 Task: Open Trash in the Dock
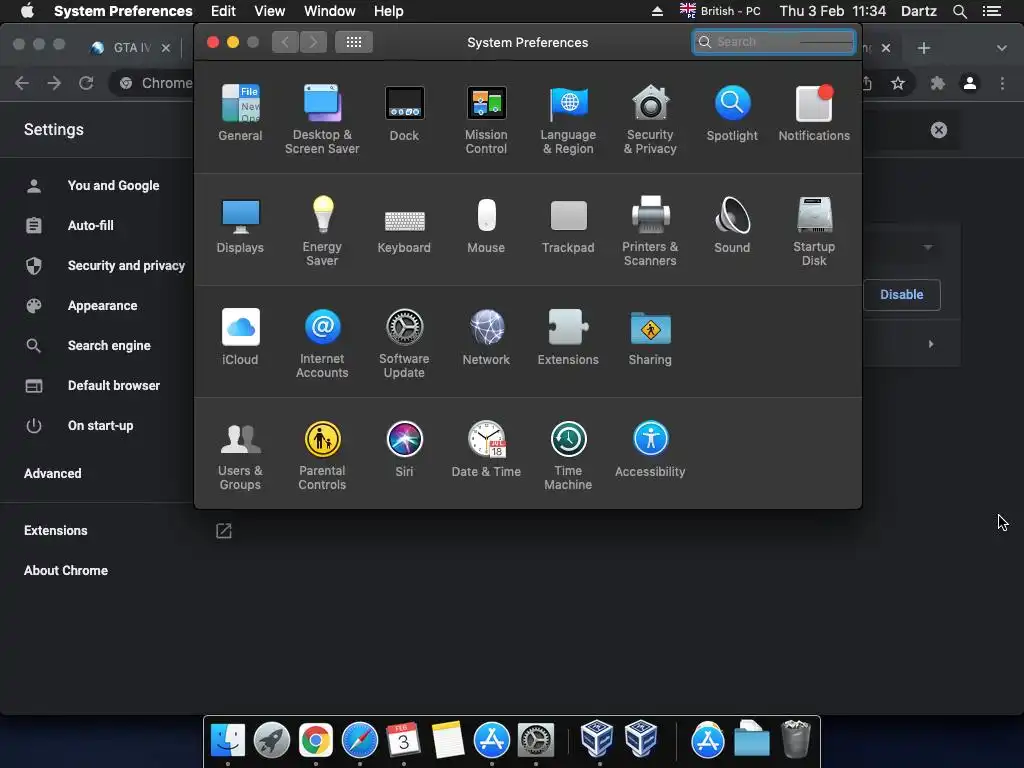click(796, 739)
